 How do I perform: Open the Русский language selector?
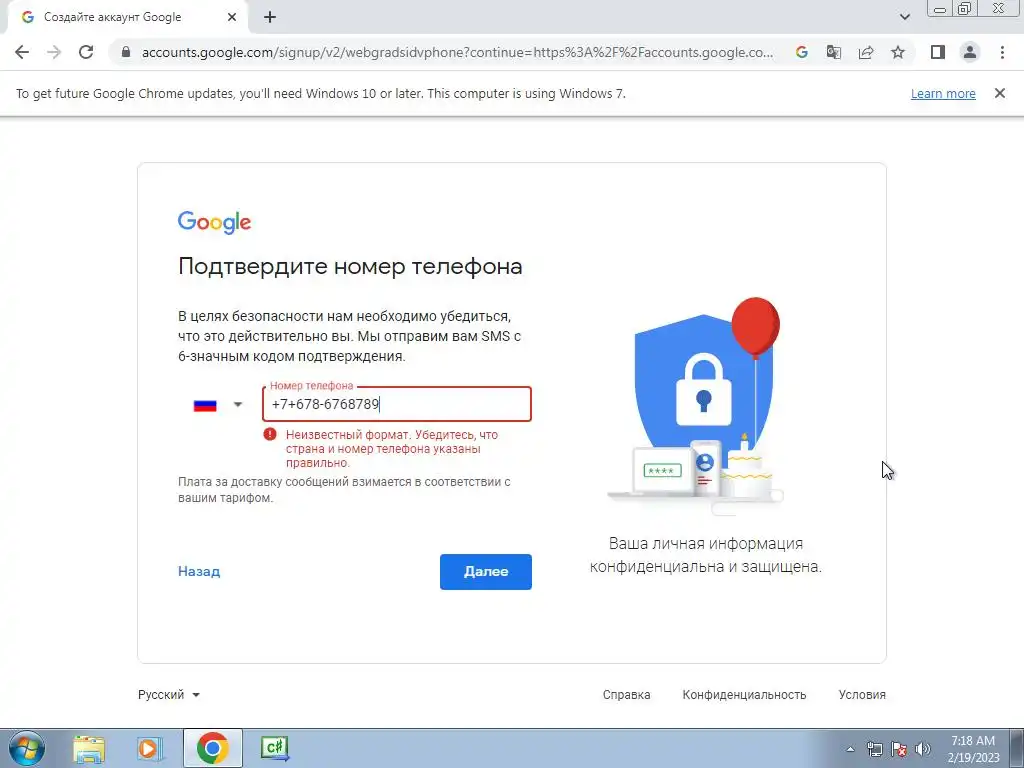(x=168, y=695)
